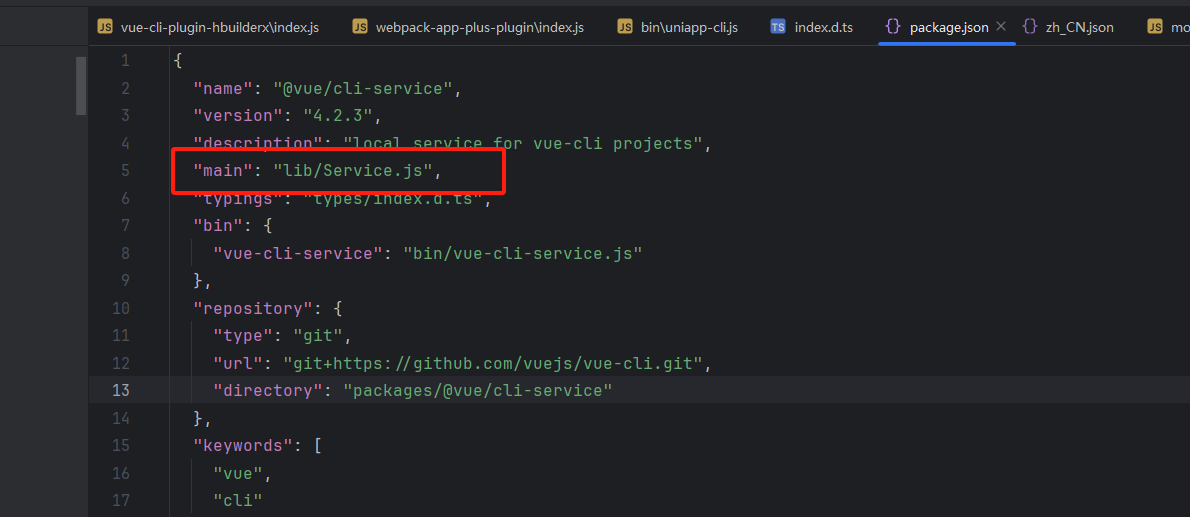Click the JS icon on the rightmost partial tab

(1155, 27)
